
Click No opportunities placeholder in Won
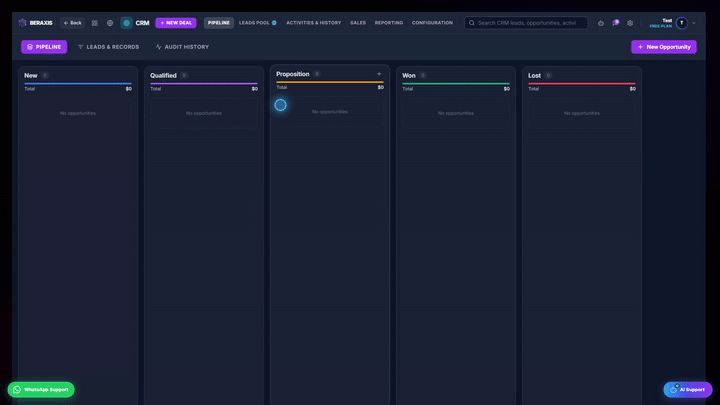tap(456, 113)
